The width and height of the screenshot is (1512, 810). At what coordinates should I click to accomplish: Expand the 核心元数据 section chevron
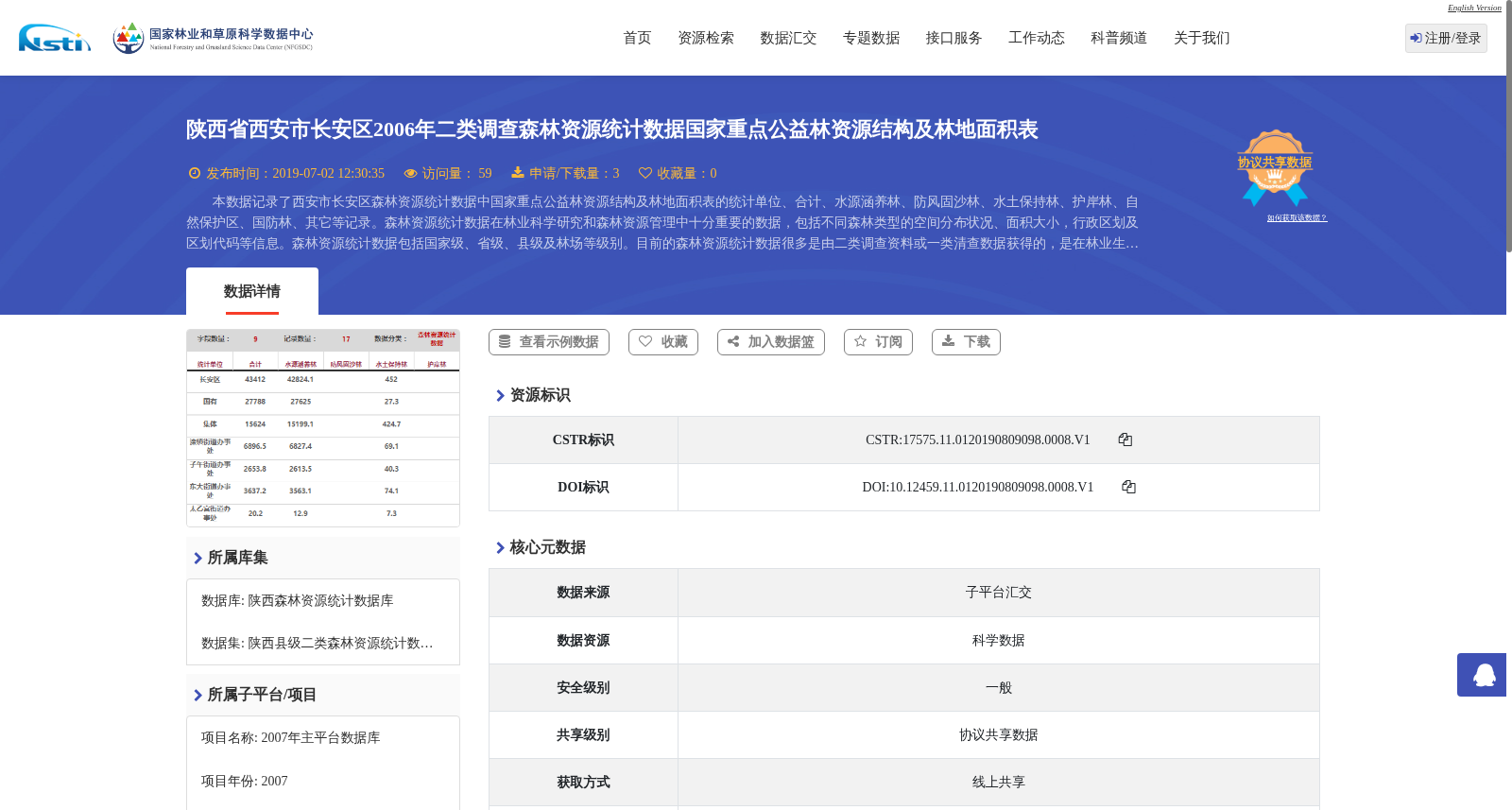pos(500,547)
